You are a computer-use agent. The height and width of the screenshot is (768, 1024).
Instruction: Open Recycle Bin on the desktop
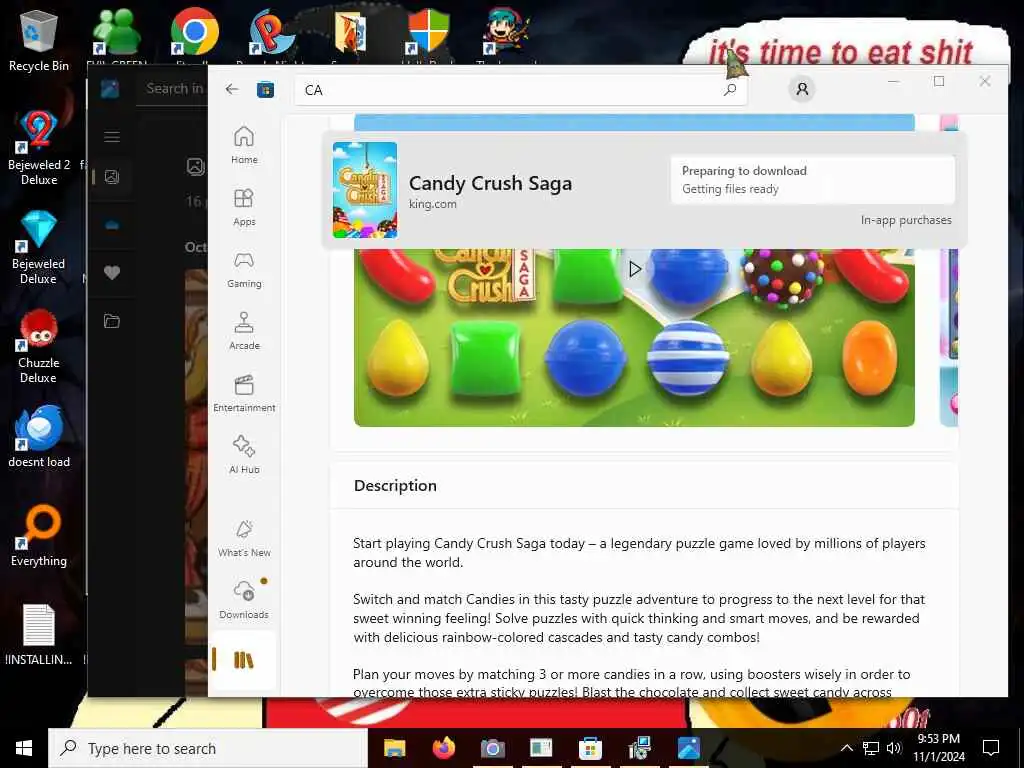pos(39,40)
